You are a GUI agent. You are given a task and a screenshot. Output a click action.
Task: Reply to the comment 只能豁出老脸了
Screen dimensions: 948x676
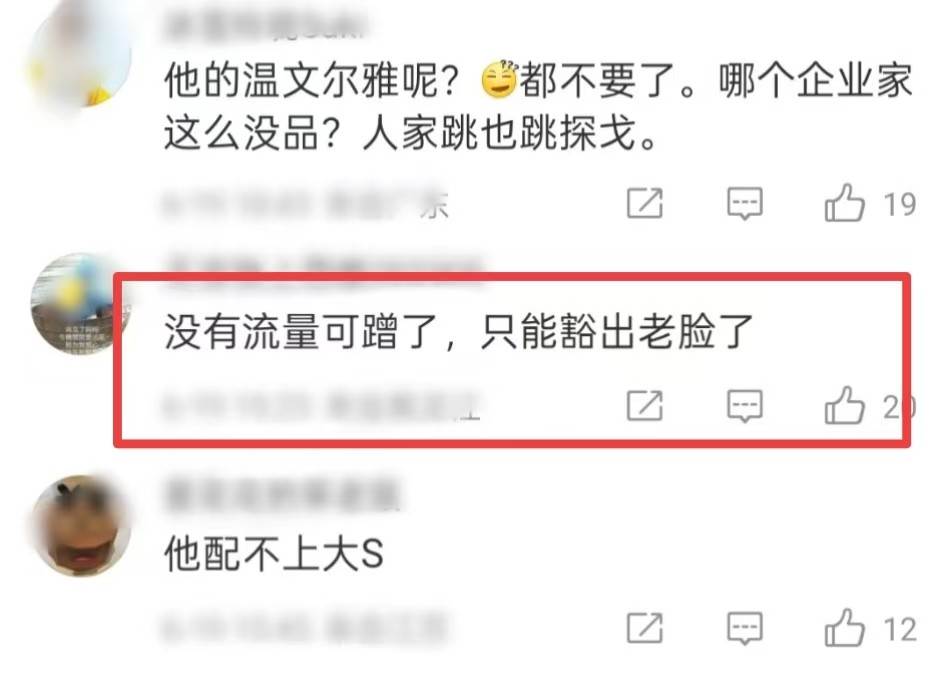click(744, 405)
